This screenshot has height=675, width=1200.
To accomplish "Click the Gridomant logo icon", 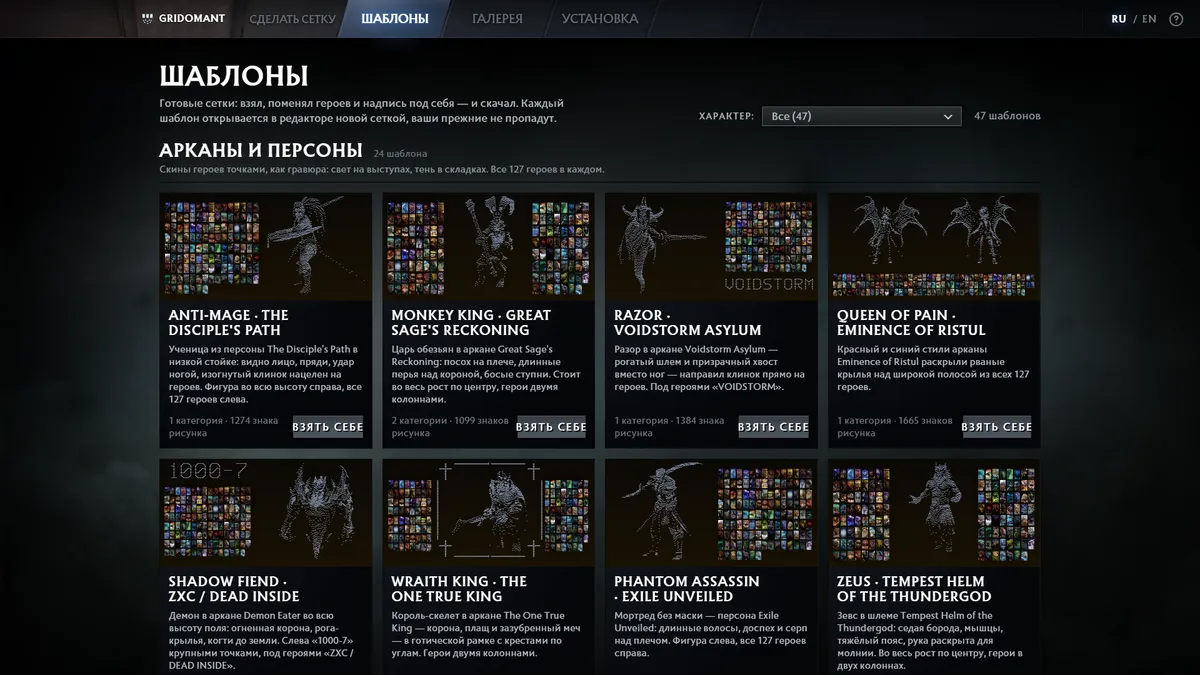I will coord(148,18).
